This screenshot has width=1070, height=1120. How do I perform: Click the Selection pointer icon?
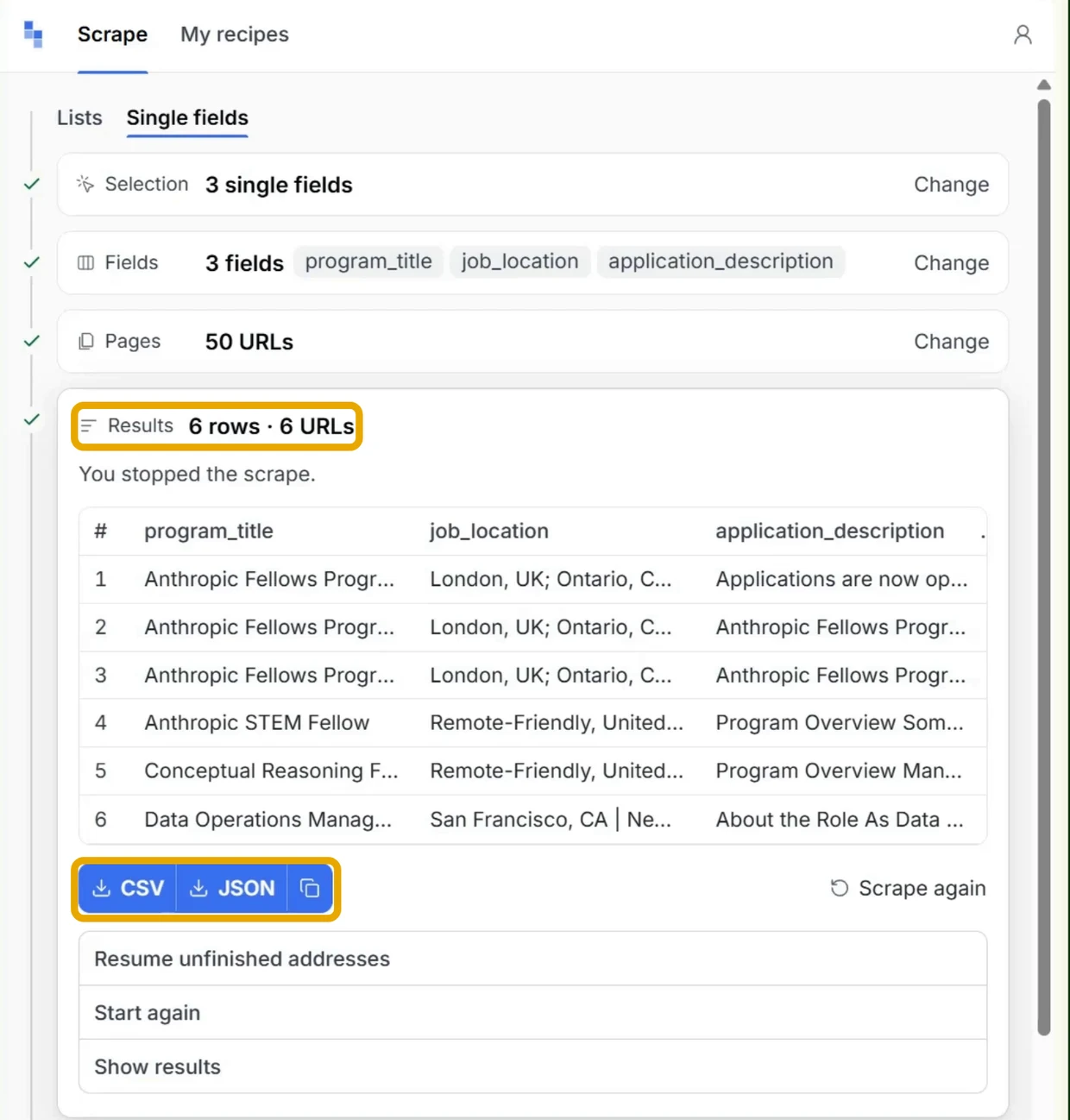coord(85,184)
